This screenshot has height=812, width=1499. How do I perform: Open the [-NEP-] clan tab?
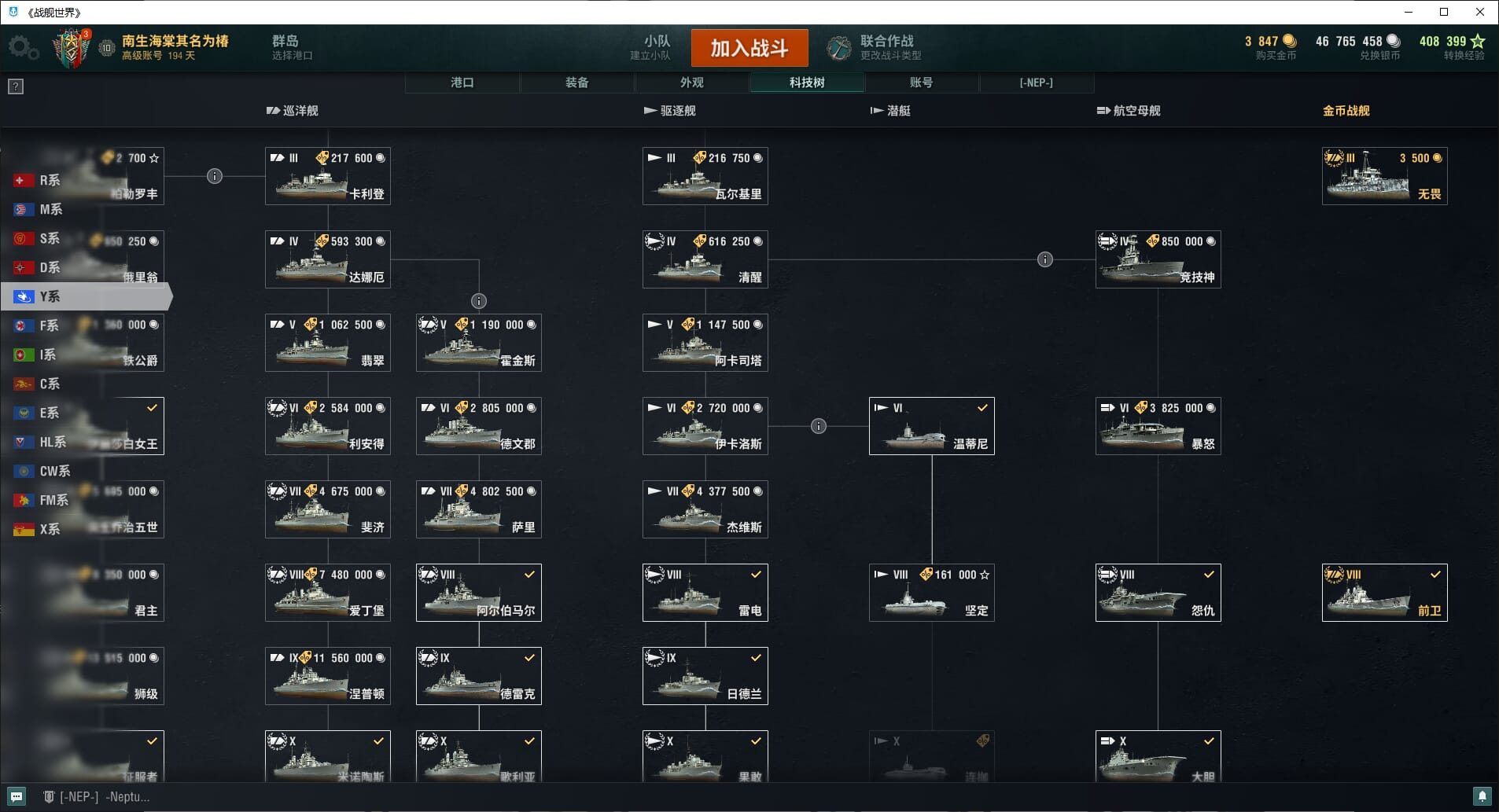[1037, 83]
